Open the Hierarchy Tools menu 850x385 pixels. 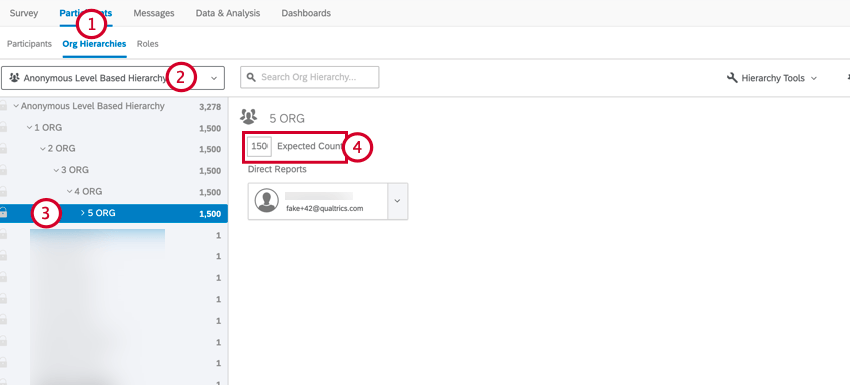tap(772, 78)
